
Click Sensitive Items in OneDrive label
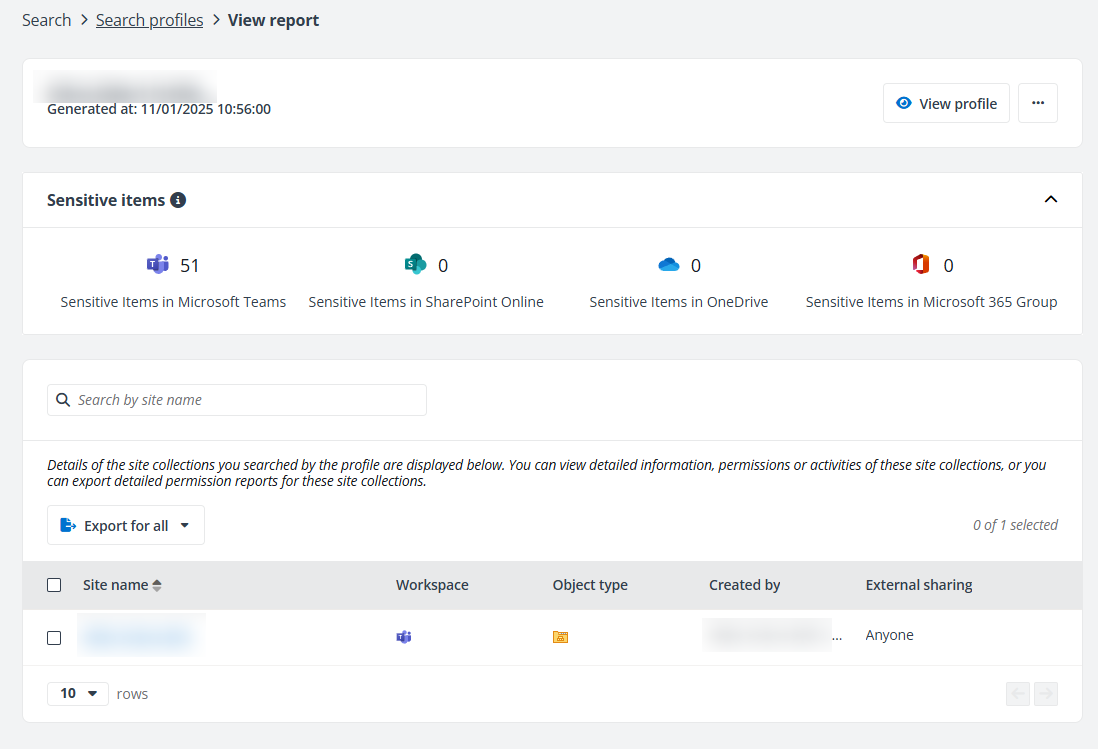coord(679,302)
